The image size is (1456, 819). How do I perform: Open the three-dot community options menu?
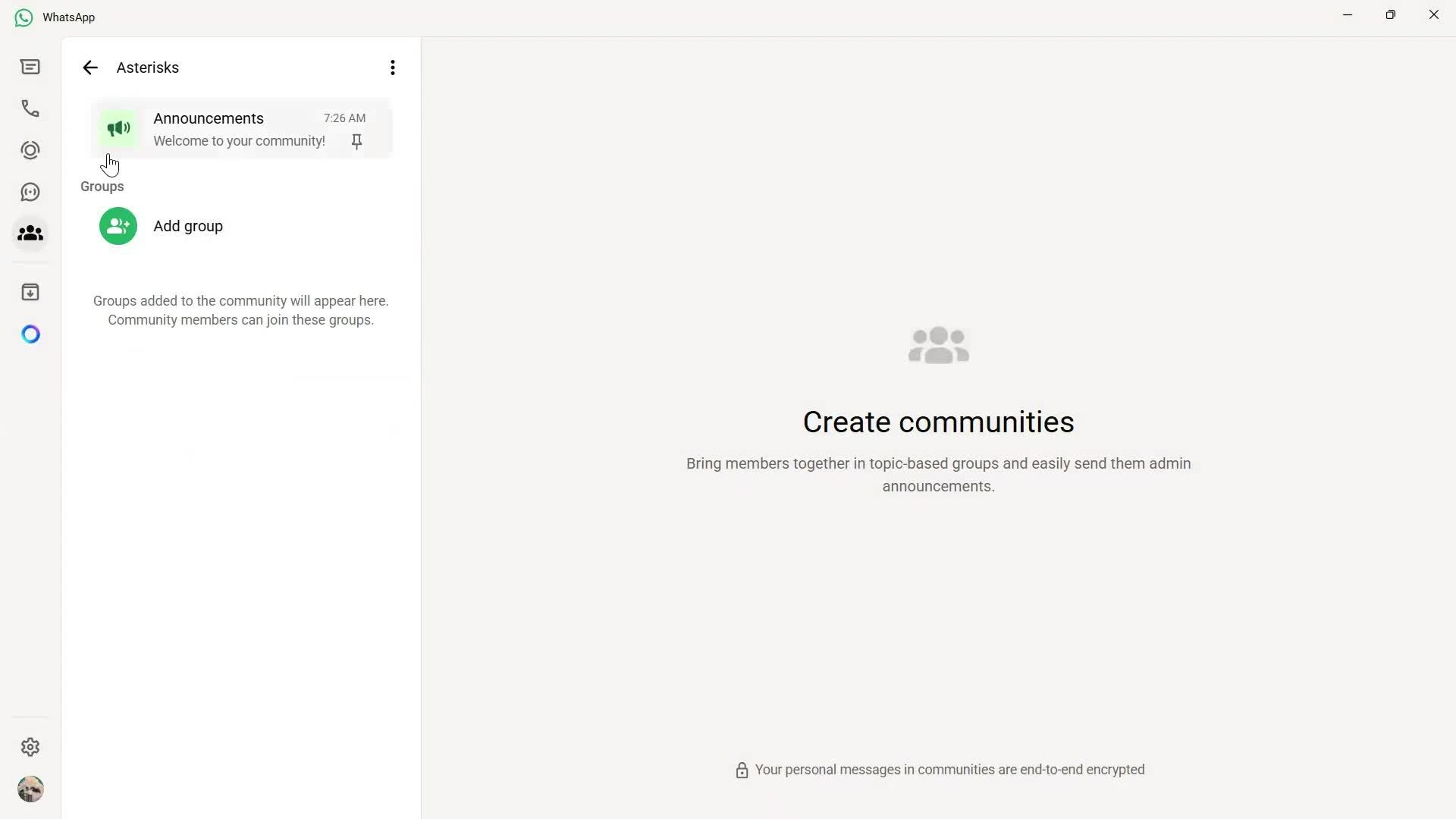coord(392,67)
